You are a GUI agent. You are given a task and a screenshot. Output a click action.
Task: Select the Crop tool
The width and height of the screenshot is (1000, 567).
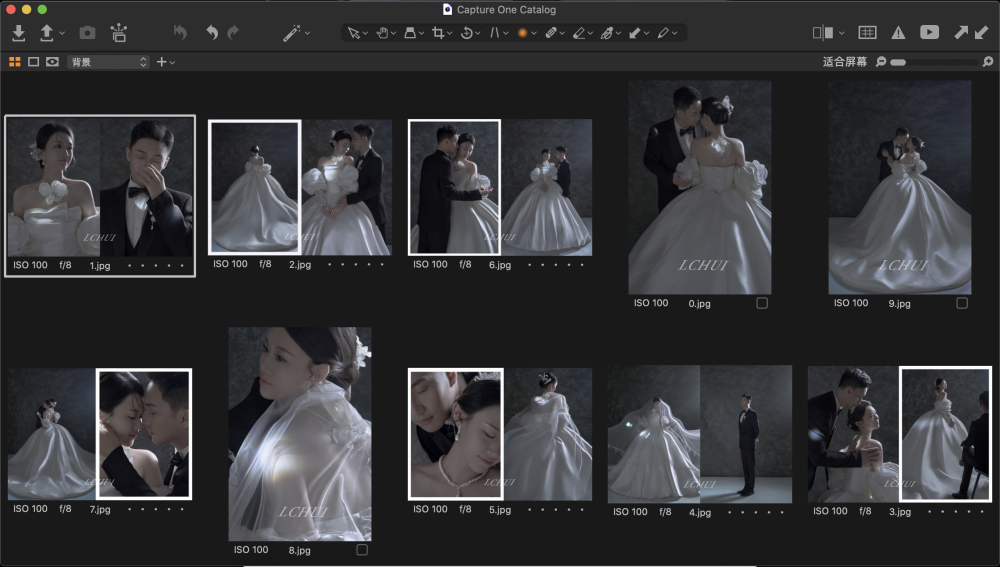[x=438, y=33]
